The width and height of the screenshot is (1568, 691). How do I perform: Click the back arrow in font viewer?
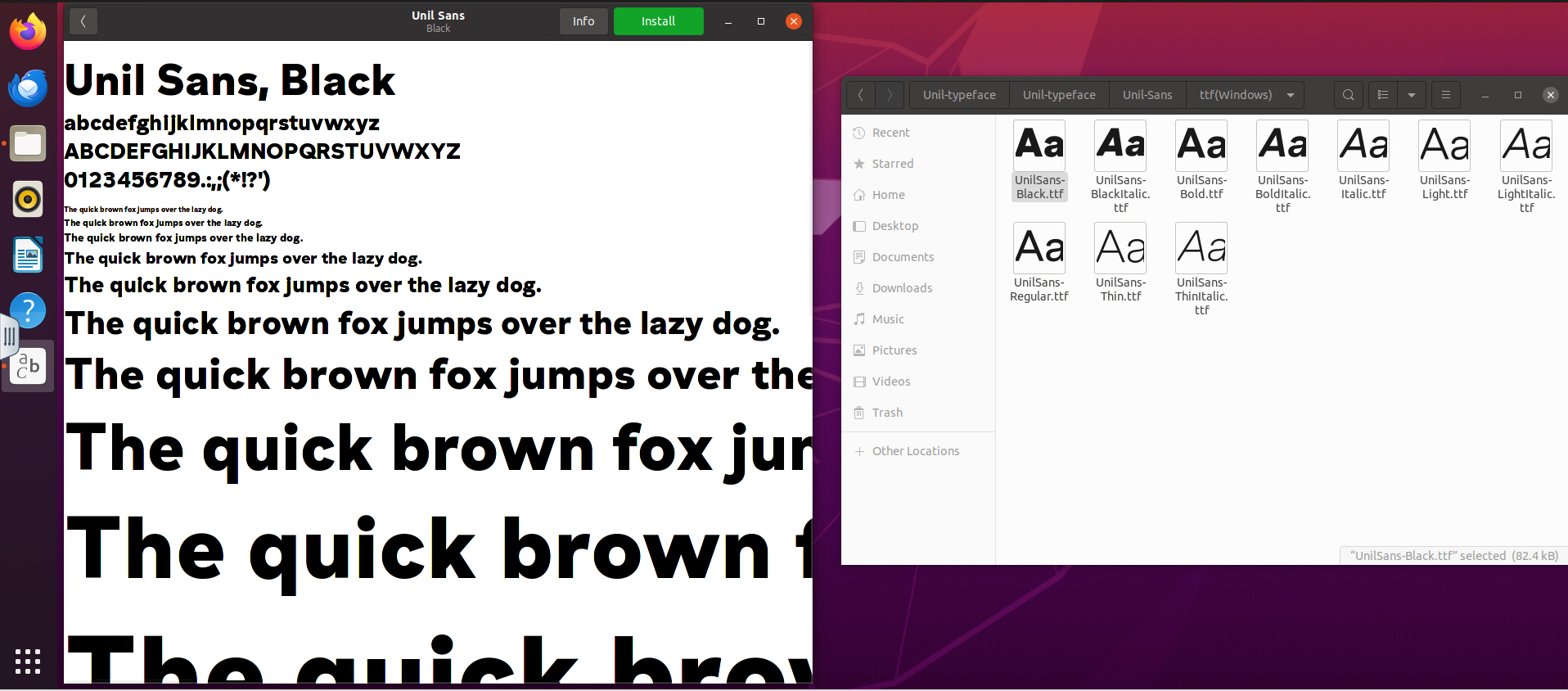(x=83, y=21)
